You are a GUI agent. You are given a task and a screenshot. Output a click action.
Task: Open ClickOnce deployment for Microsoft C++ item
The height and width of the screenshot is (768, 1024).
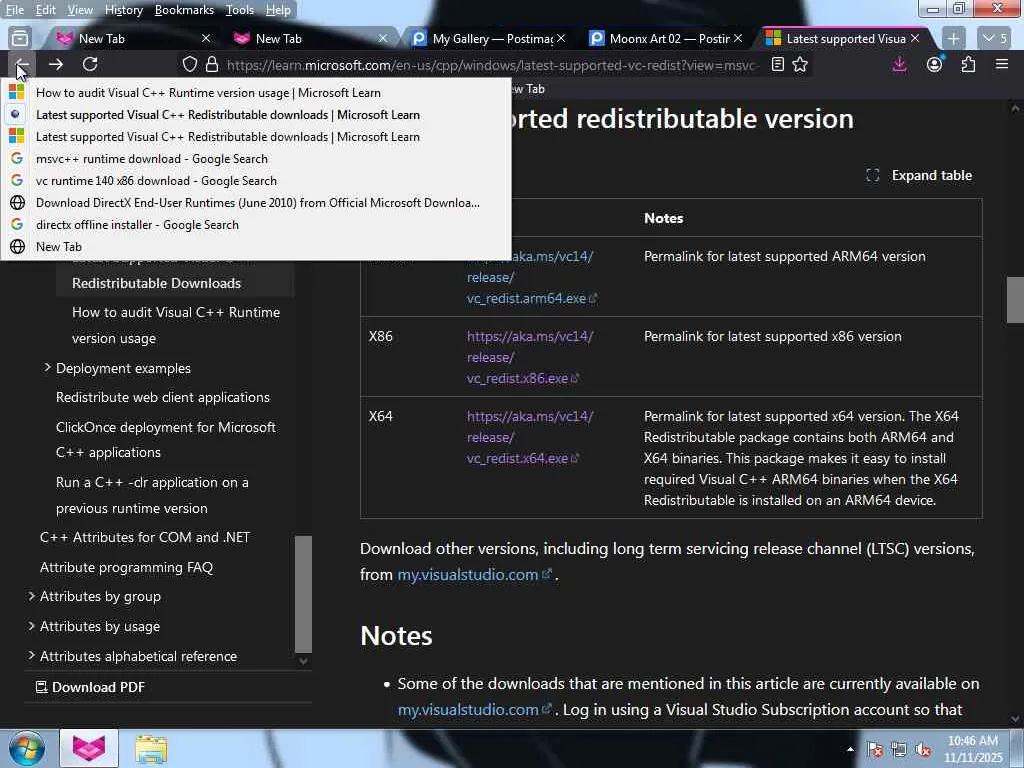click(166, 440)
